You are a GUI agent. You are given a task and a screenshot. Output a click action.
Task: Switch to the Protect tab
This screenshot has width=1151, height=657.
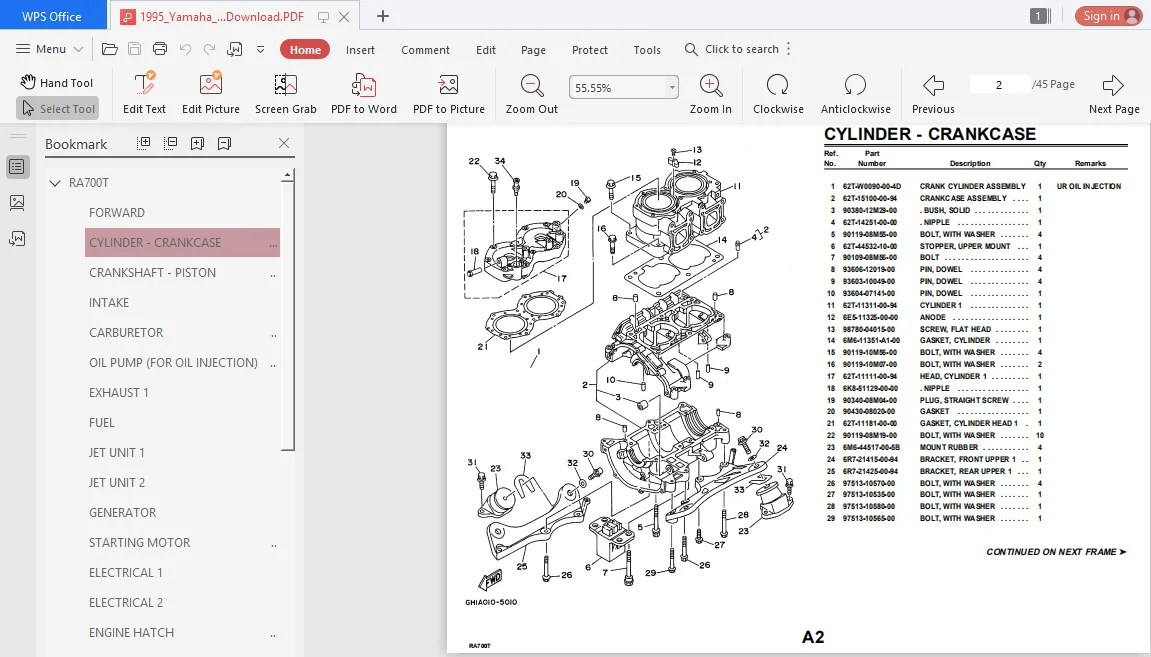pyautogui.click(x=589, y=50)
